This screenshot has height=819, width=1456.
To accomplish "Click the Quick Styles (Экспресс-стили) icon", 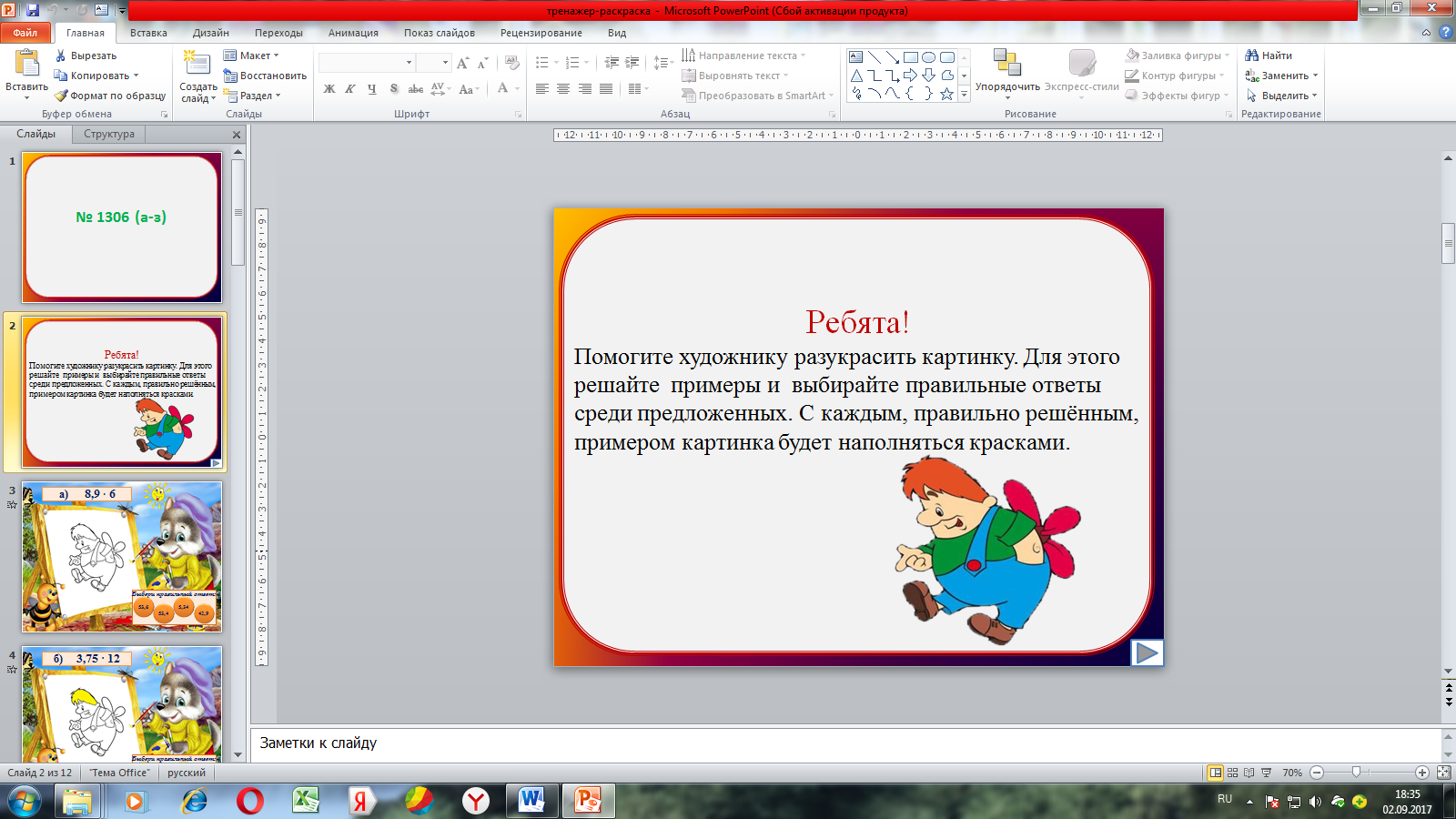I will [1082, 62].
